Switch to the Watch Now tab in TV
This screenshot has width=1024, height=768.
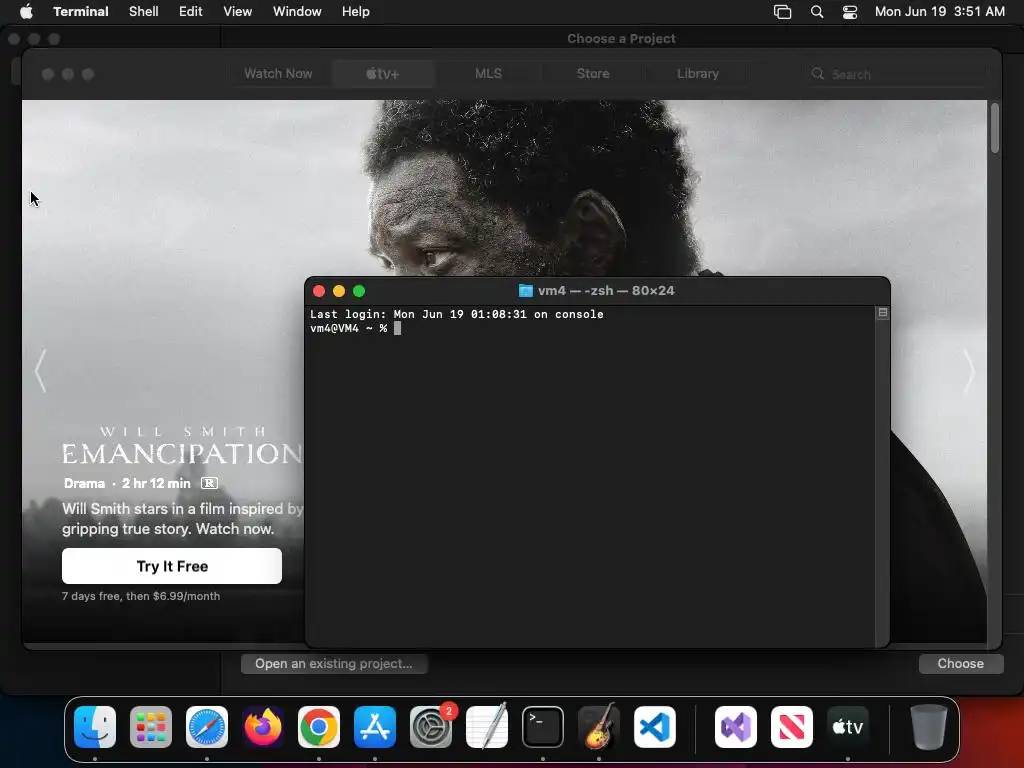pyautogui.click(x=278, y=74)
